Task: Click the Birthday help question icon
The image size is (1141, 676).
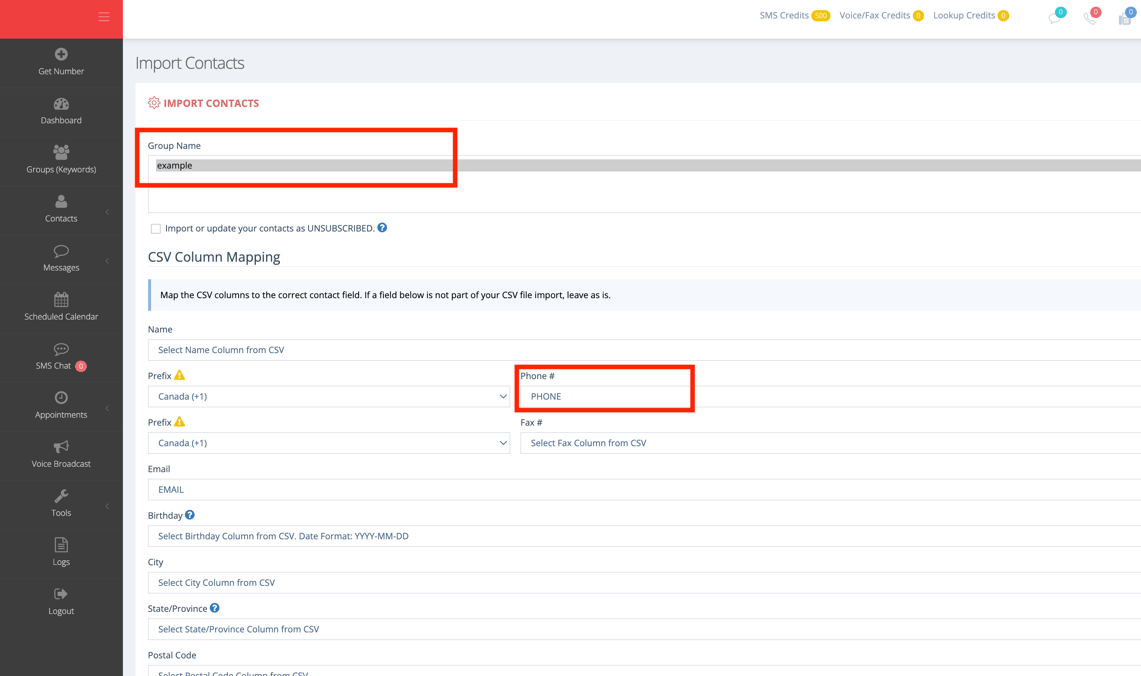Action: (190, 514)
